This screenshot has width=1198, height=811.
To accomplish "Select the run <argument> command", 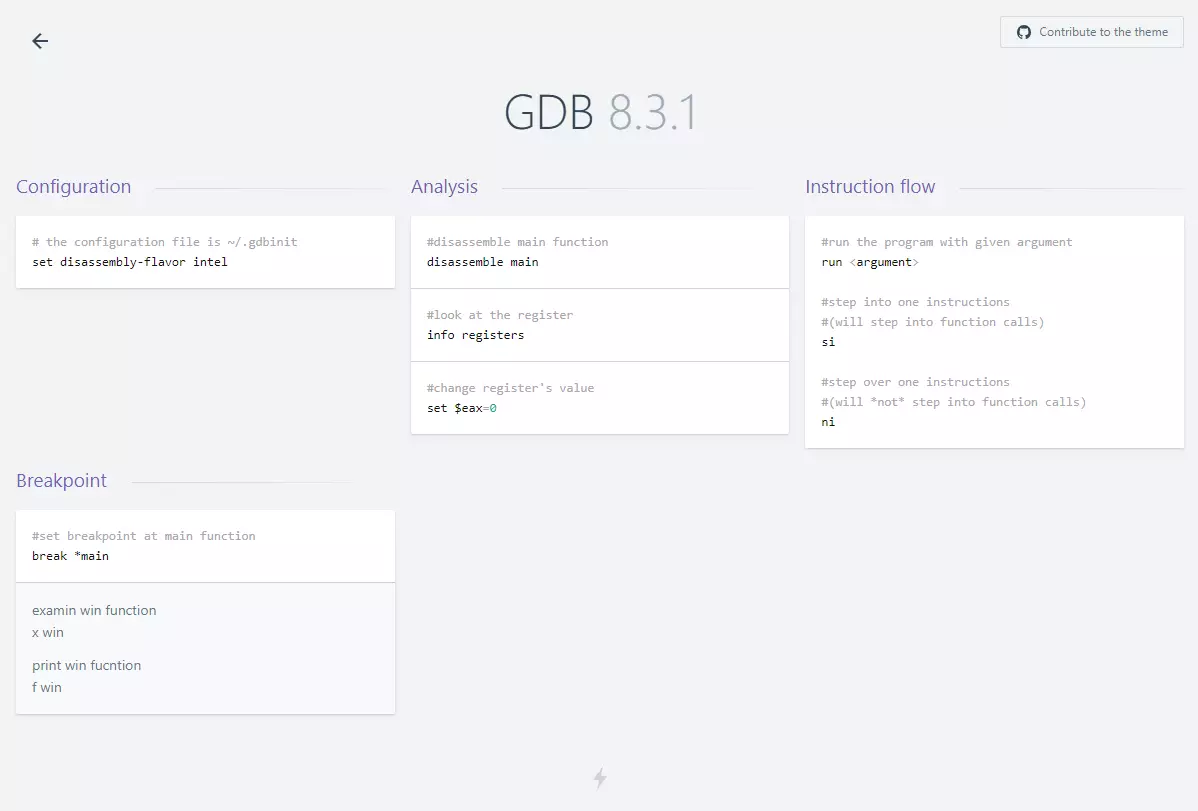I will click(x=869, y=262).
